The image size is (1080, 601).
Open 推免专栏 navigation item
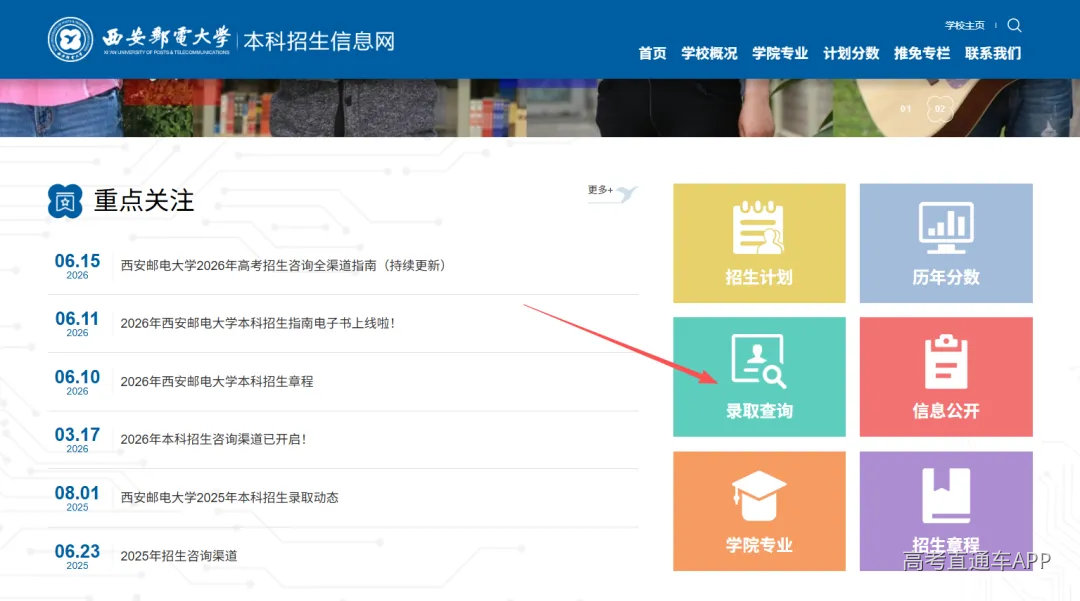[922, 53]
